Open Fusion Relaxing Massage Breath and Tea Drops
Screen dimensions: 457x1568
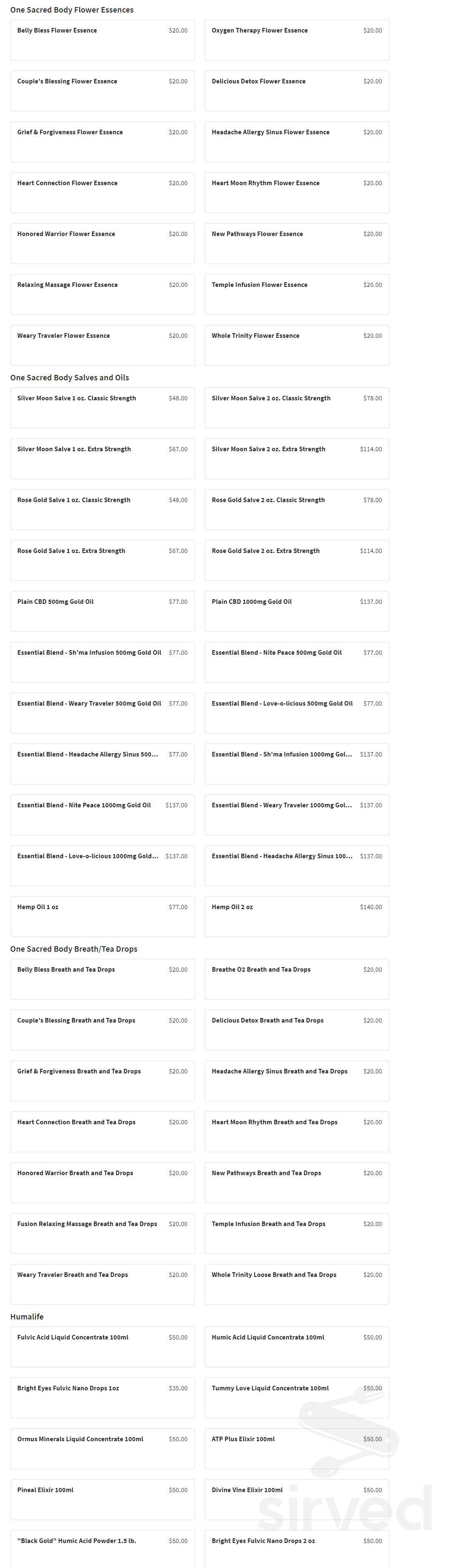(x=102, y=1234)
